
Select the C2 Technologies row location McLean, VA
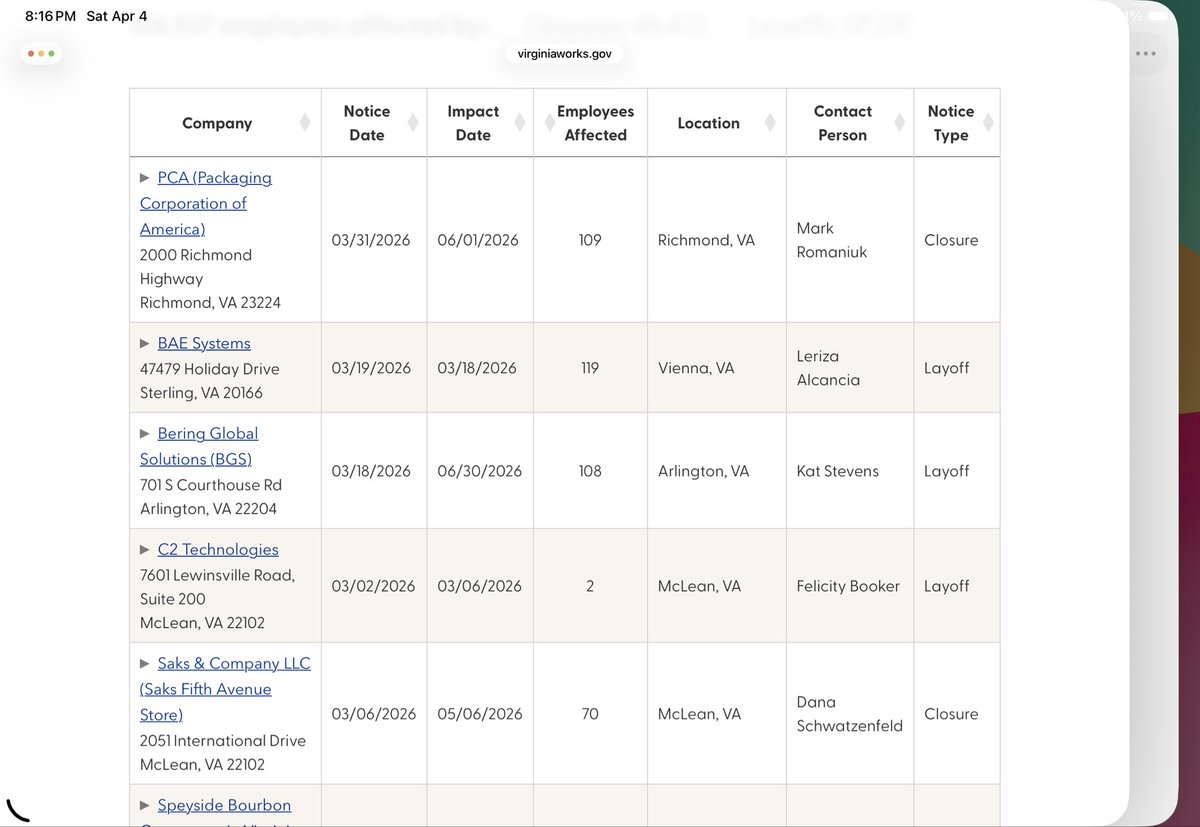click(x=699, y=586)
